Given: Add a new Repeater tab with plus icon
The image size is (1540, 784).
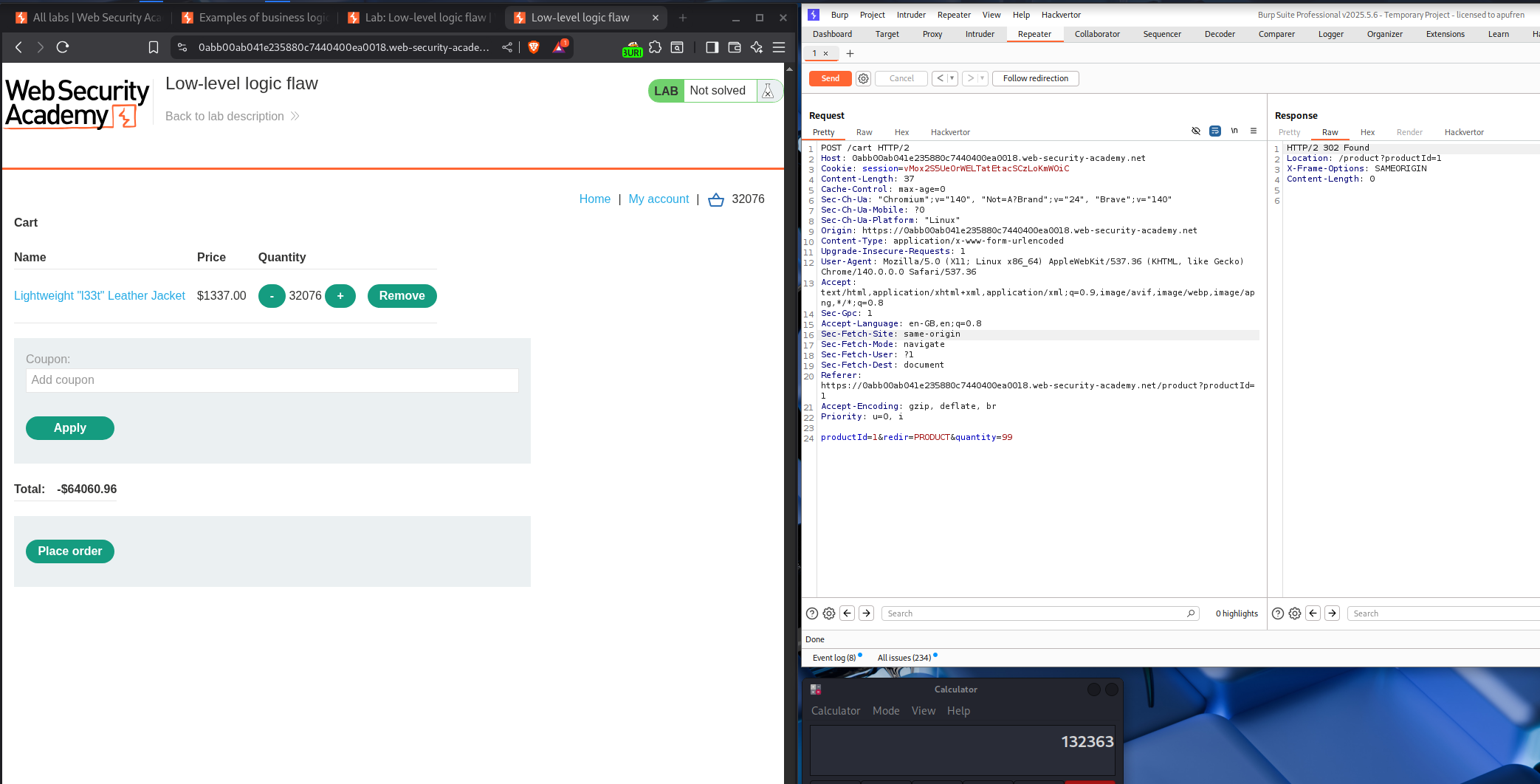Looking at the screenshot, I should pos(850,53).
